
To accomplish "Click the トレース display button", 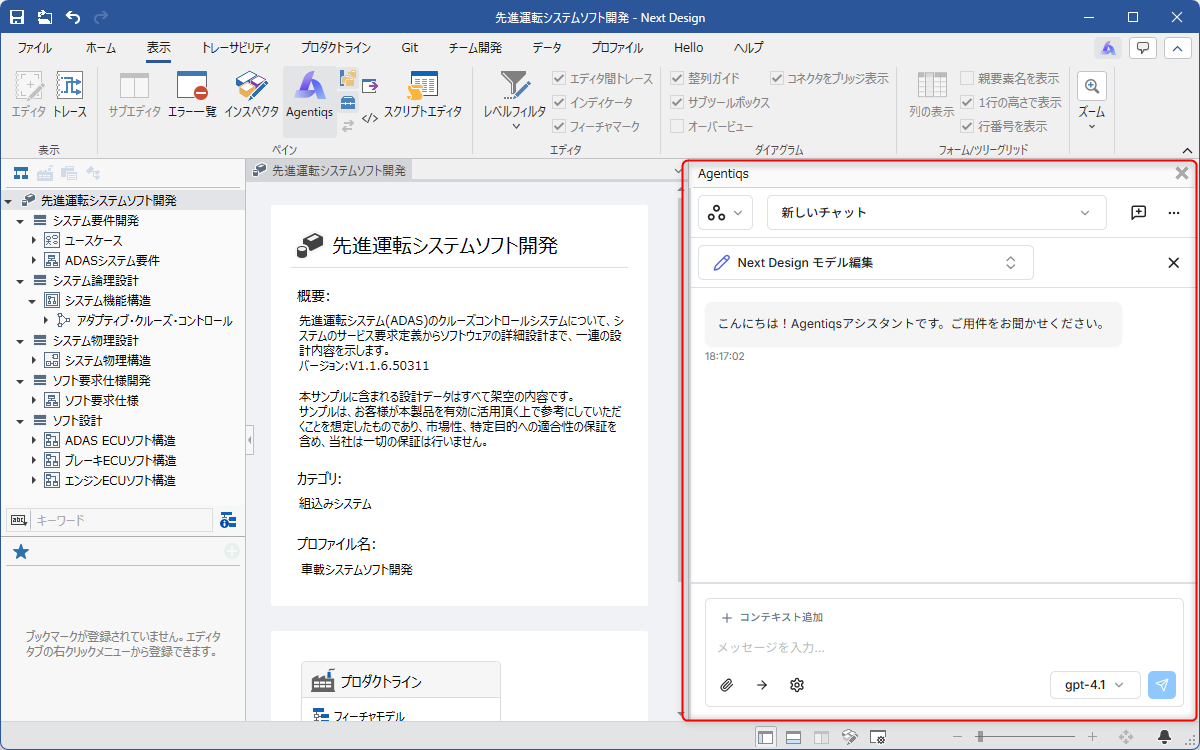I will pos(70,95).
